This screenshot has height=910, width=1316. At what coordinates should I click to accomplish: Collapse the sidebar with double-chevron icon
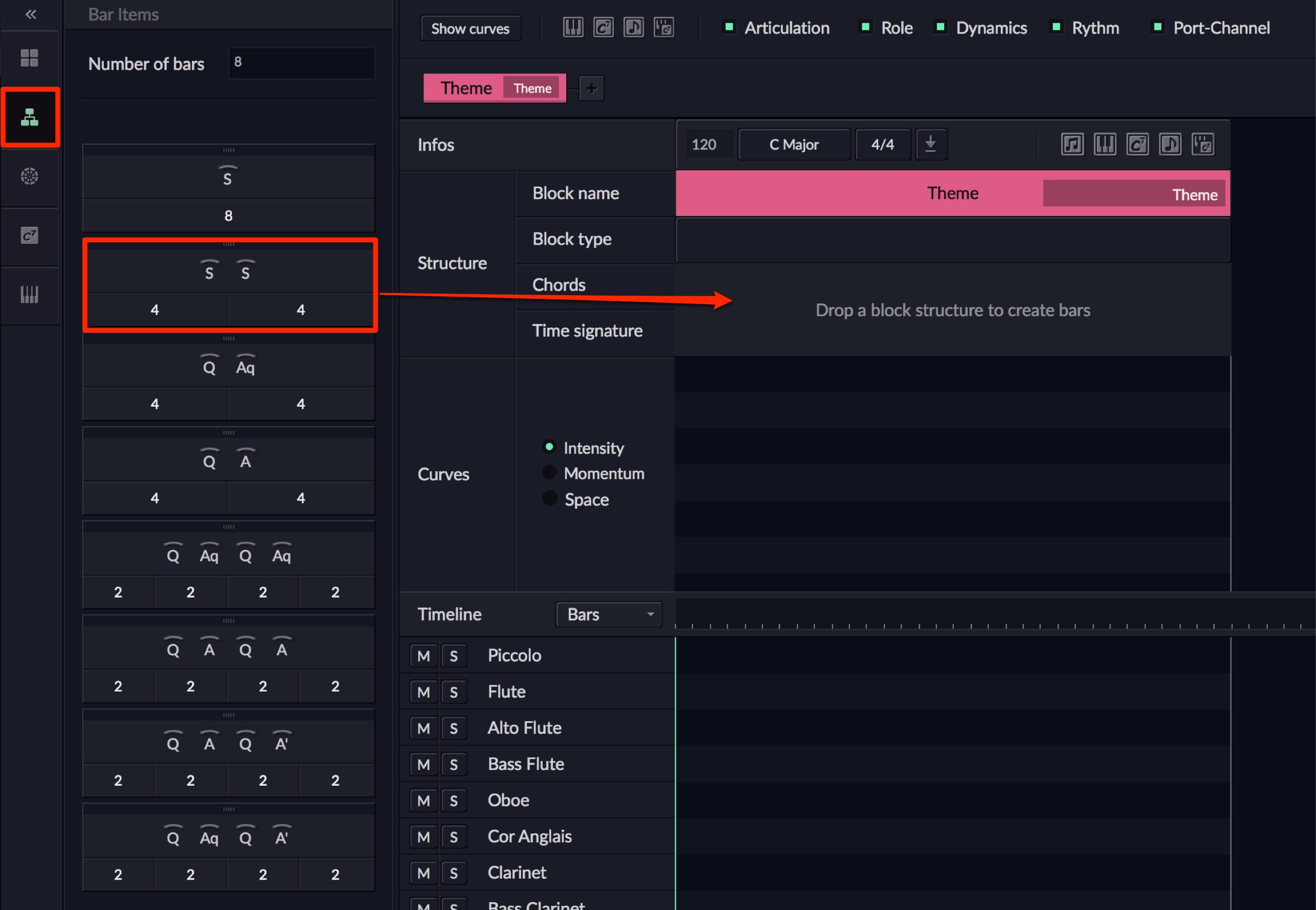[x=31, y=14]
